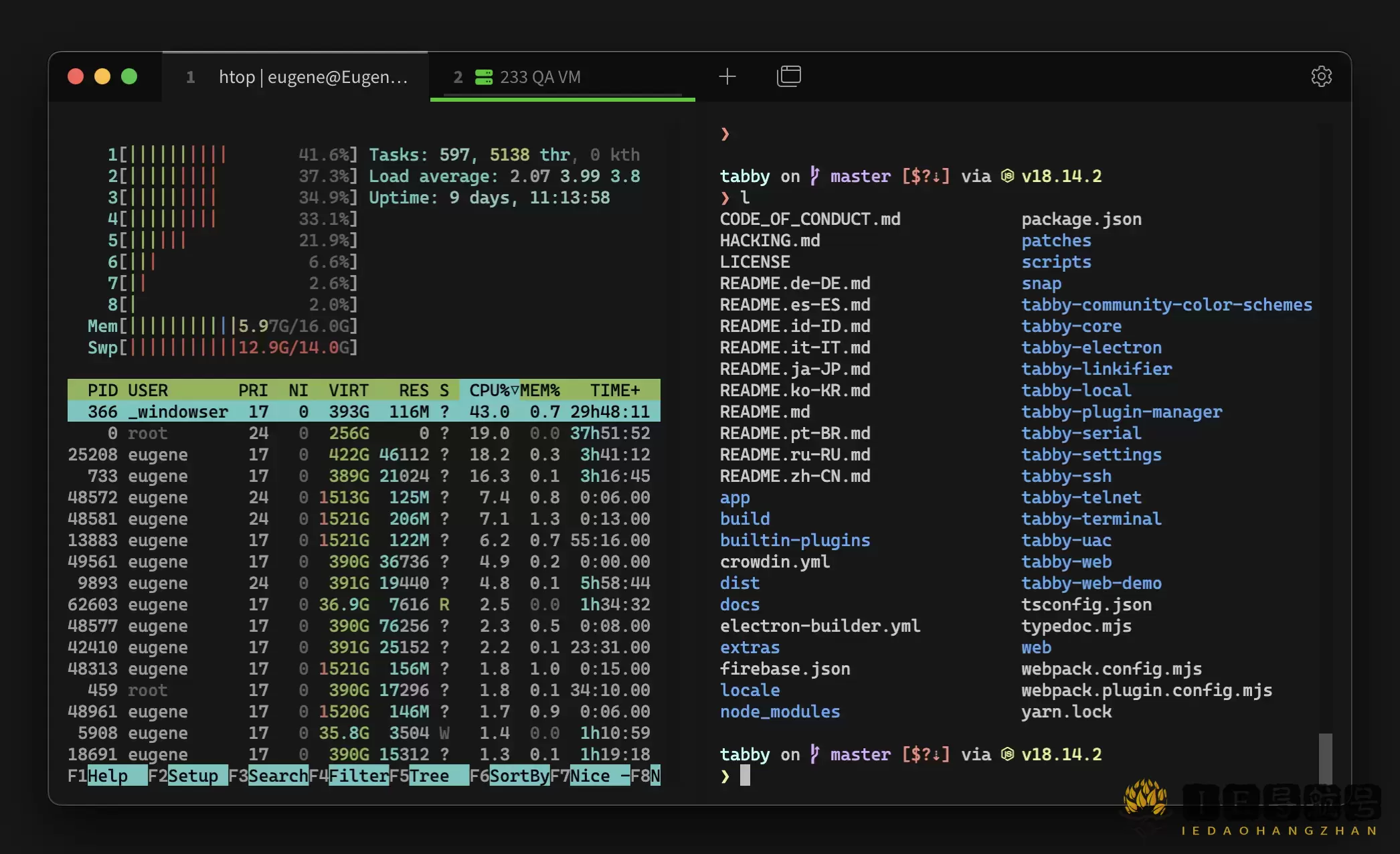Select process 62603 eugene row
Viewport: 1400px width, 854px height.
[364, 604]
